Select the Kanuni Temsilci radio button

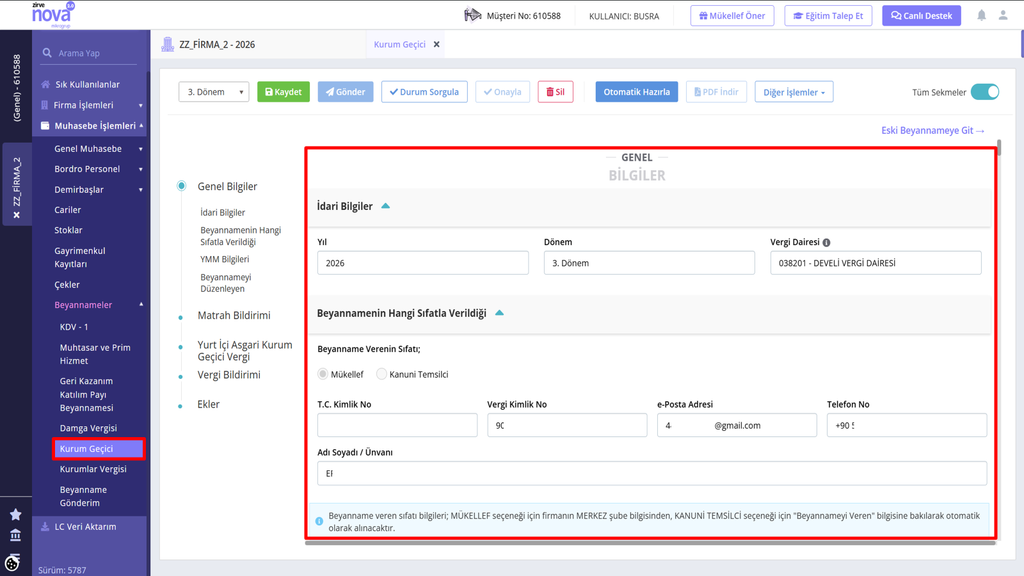pyautogui.click(x=381, y=374)
